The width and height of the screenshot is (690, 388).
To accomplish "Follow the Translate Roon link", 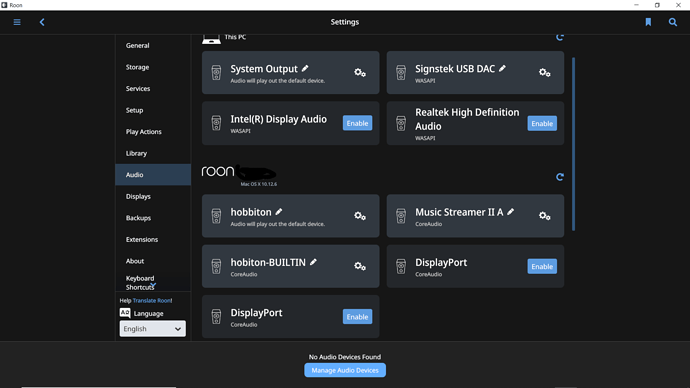I will (x=152, y=300).
